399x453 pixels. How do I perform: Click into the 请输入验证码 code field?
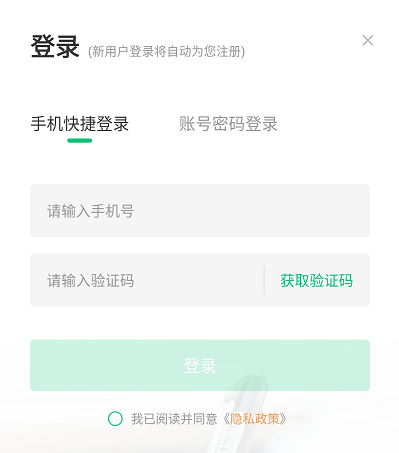pos(147,280)
